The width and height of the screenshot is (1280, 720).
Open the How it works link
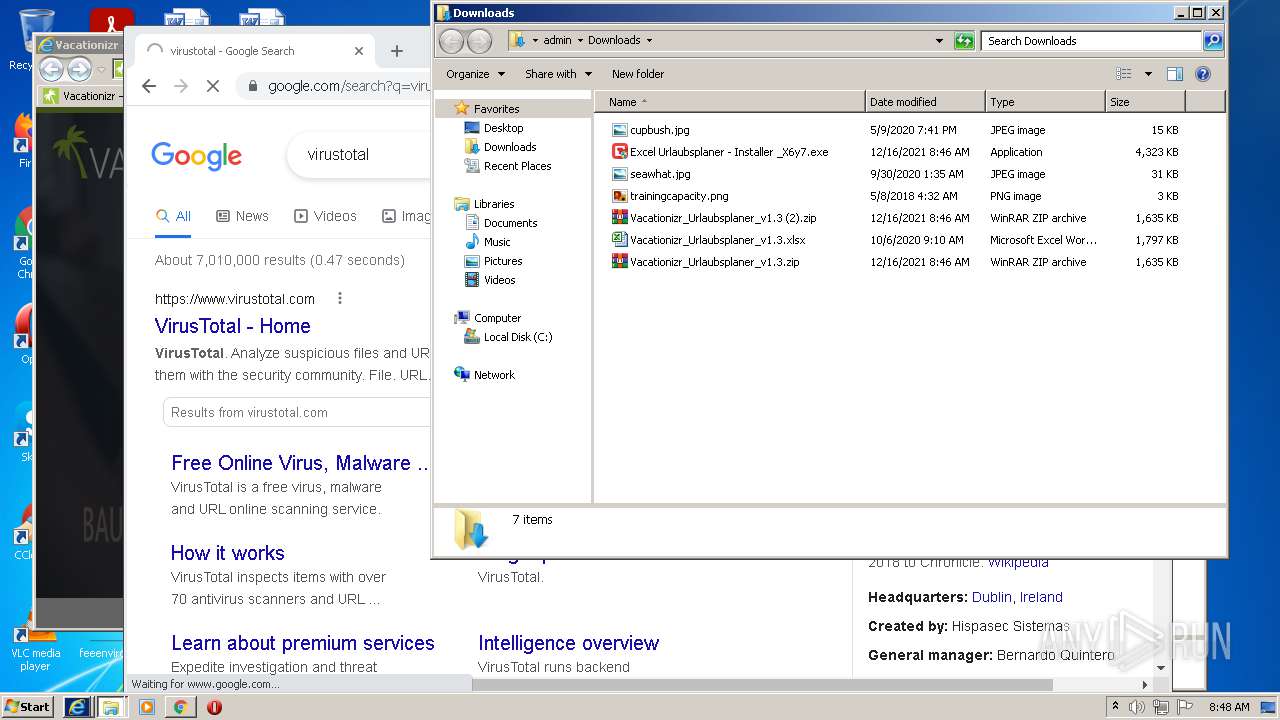[x=228, y=553]
